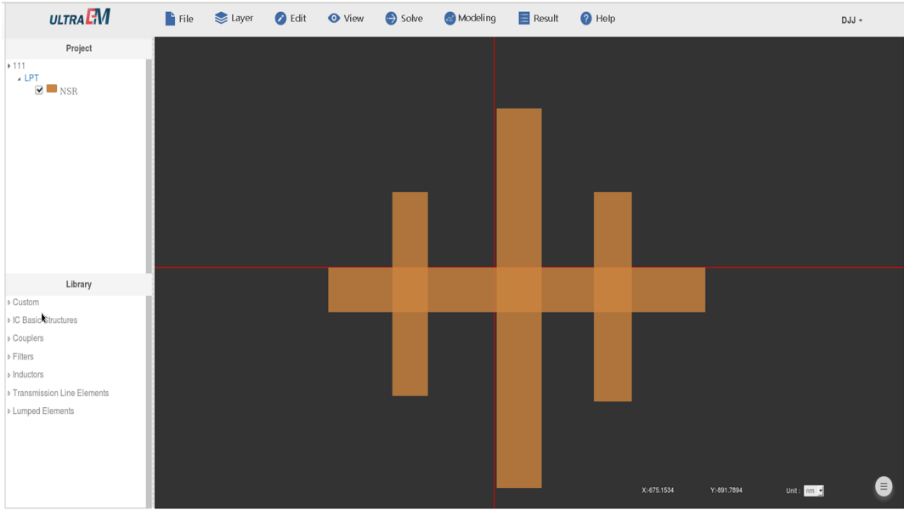Click the Modeling icon in toolbar
Viewport: 904px width, 510px height.
click(449, 18)
